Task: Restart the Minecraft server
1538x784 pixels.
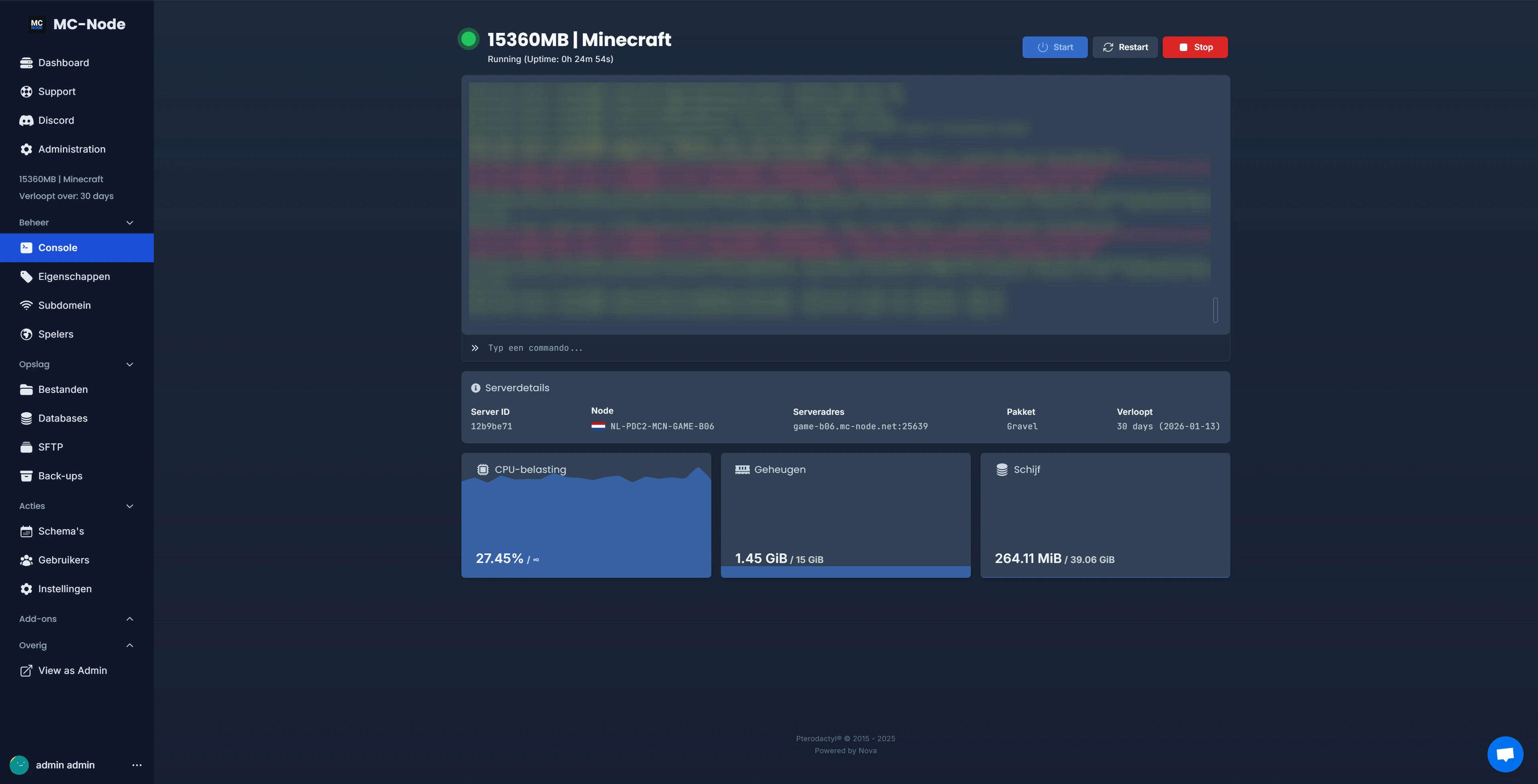Action: [x=1125, y=46]
